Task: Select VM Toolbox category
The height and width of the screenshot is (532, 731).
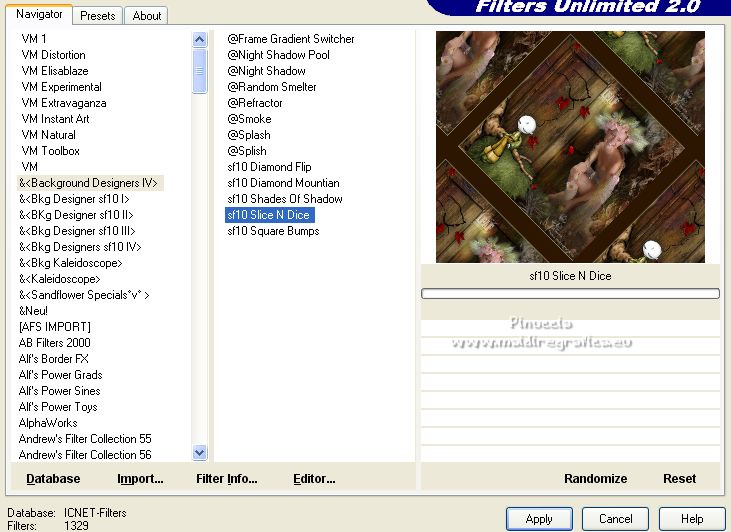Action: point(50,151)
